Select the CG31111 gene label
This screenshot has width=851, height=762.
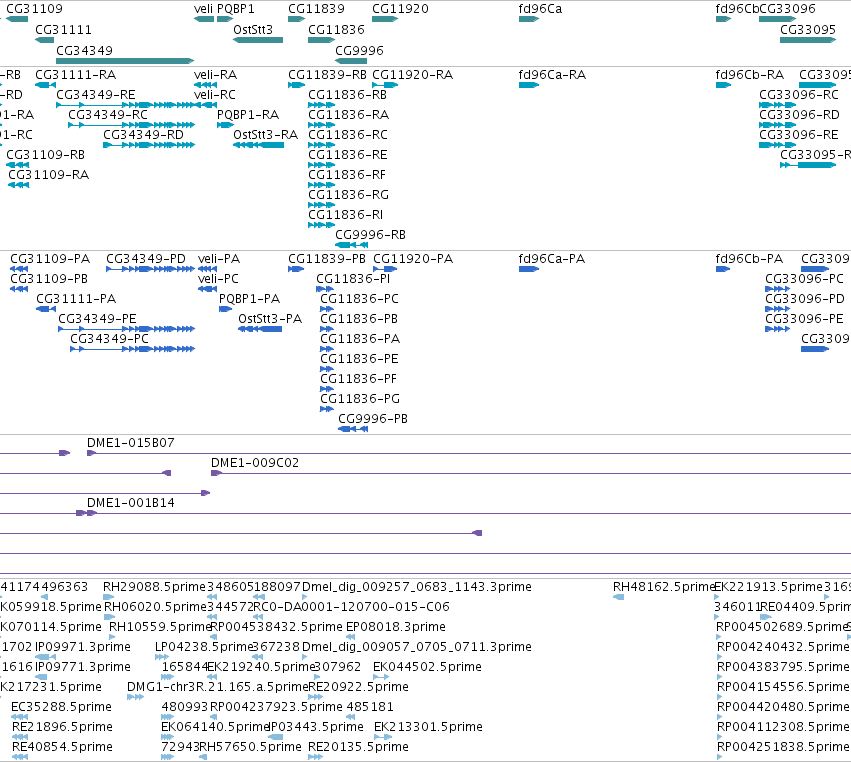click(x=63, y=29)
